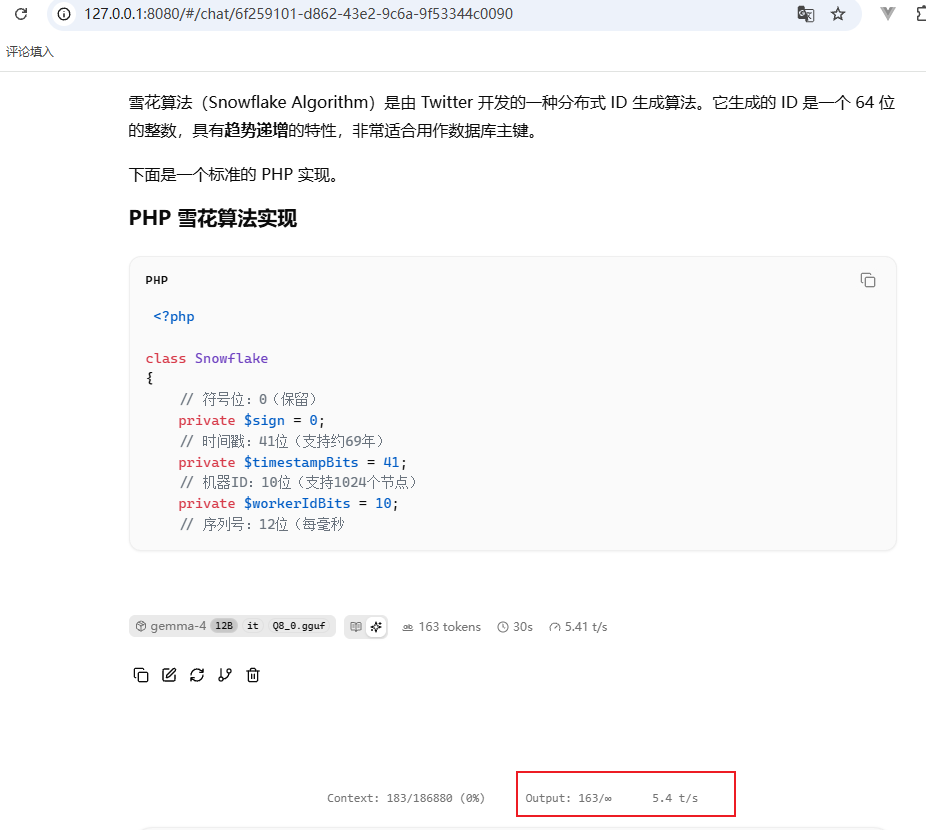The width and height of the screenshot is (926, 830).
Task: Click the '$workerIdBits = 10' code line
Action: coord(288,504)
